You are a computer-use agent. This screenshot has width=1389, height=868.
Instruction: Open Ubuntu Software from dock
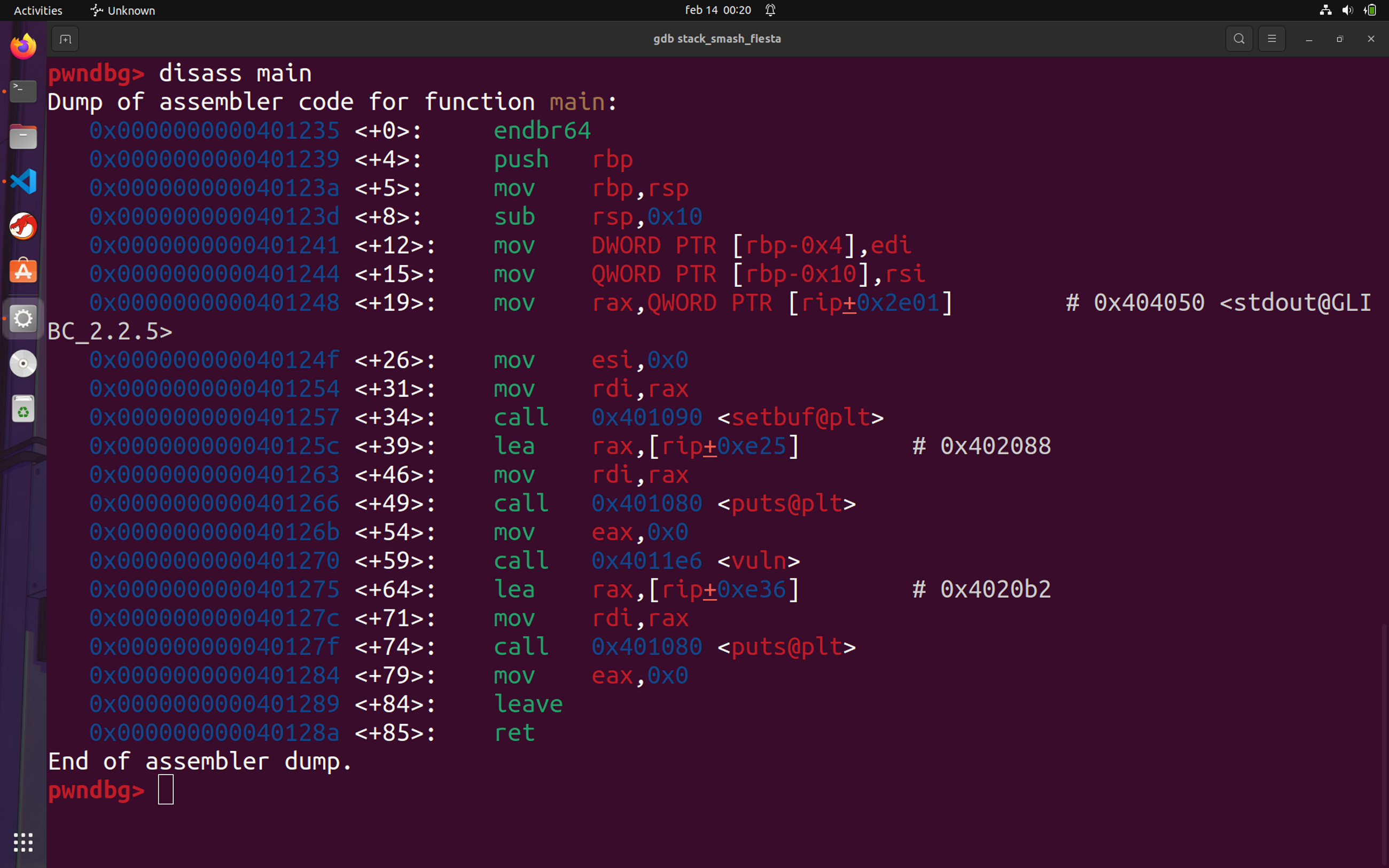pyautogui.click(x=24, y=271)
